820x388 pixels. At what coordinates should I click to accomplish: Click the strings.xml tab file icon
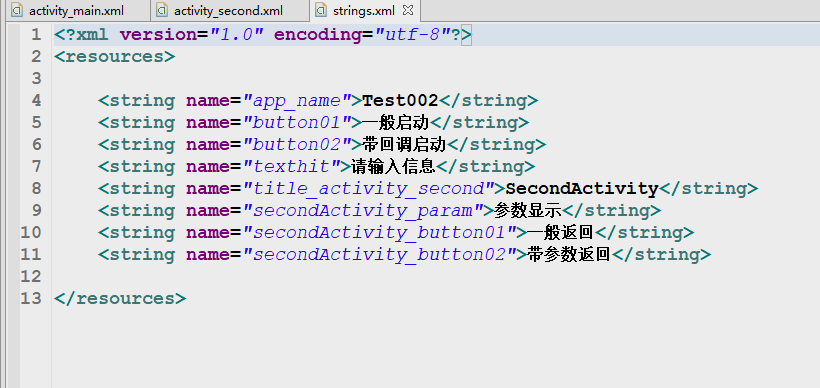pos(322,10)
